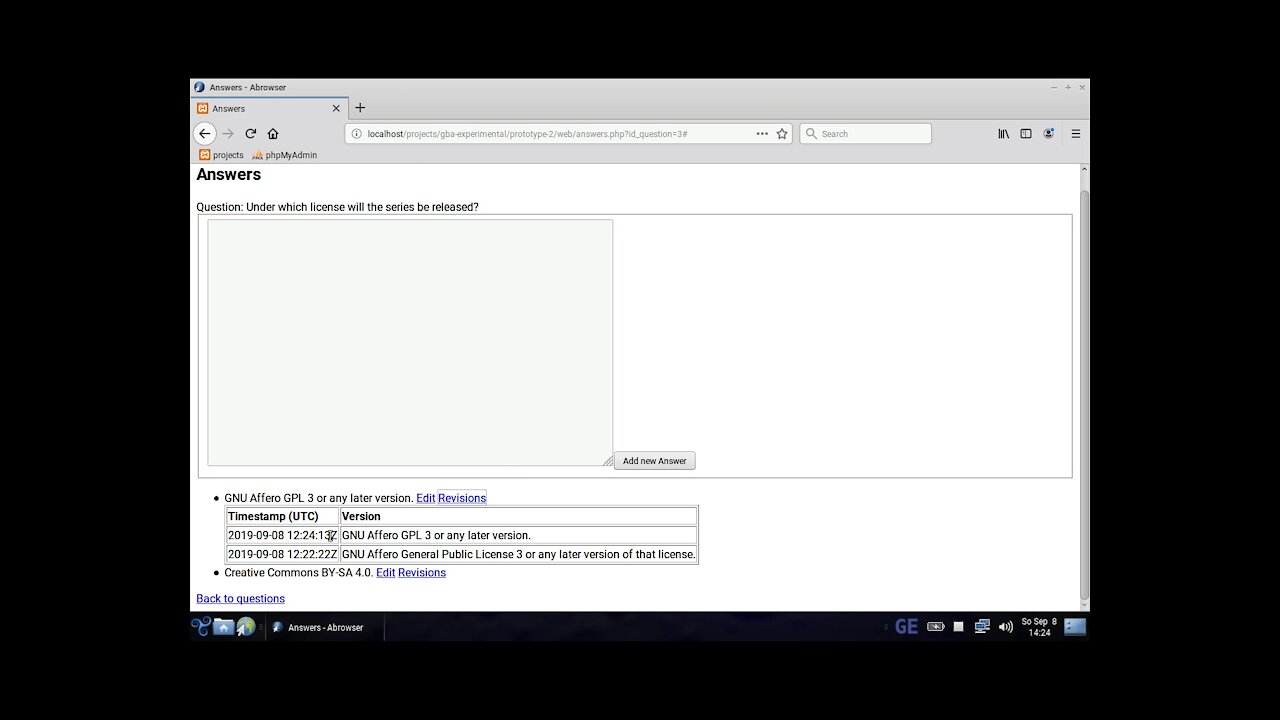Bookmark this page with the star

point(782,133)
